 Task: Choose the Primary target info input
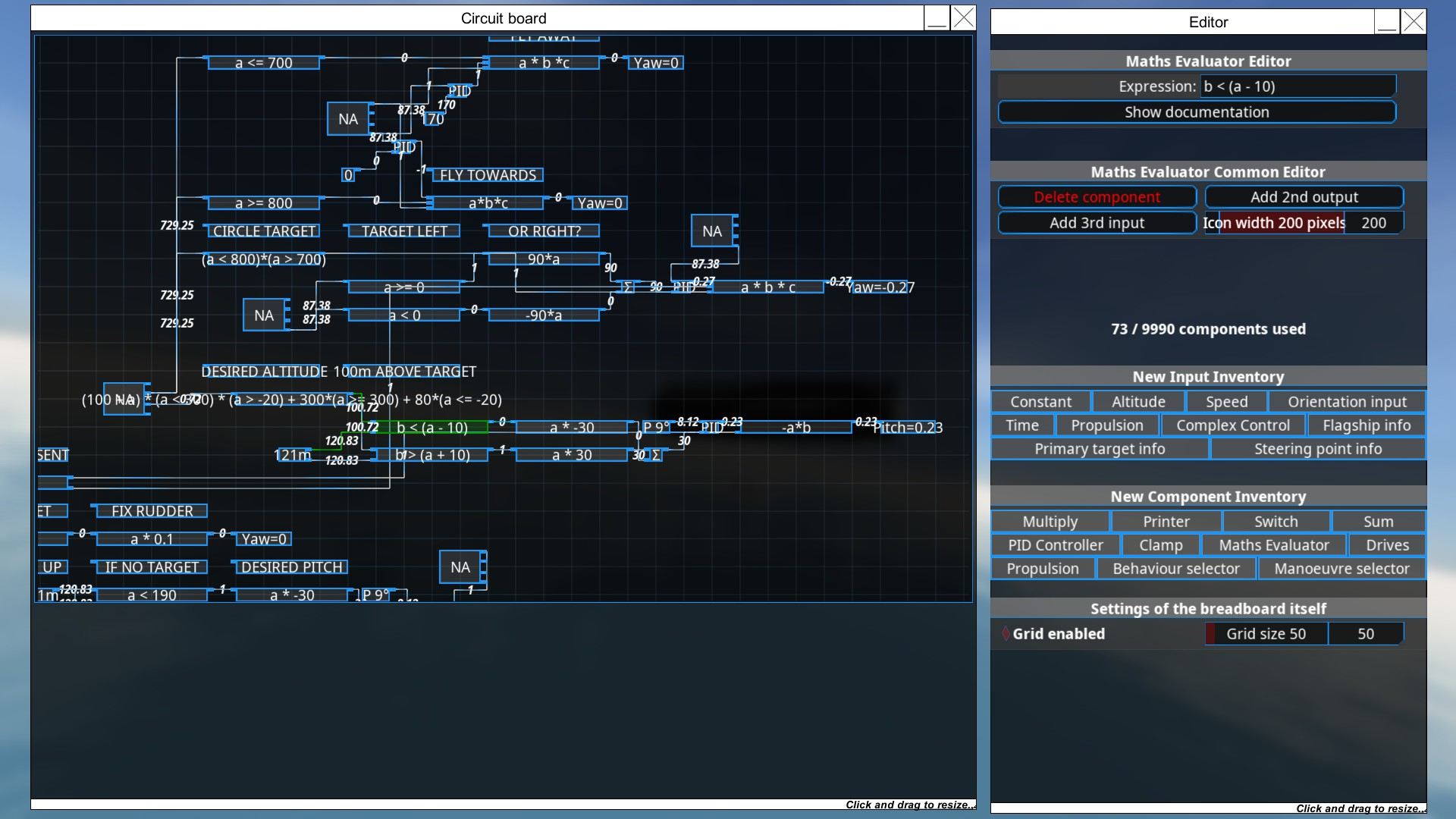(x=1099, y=449)
